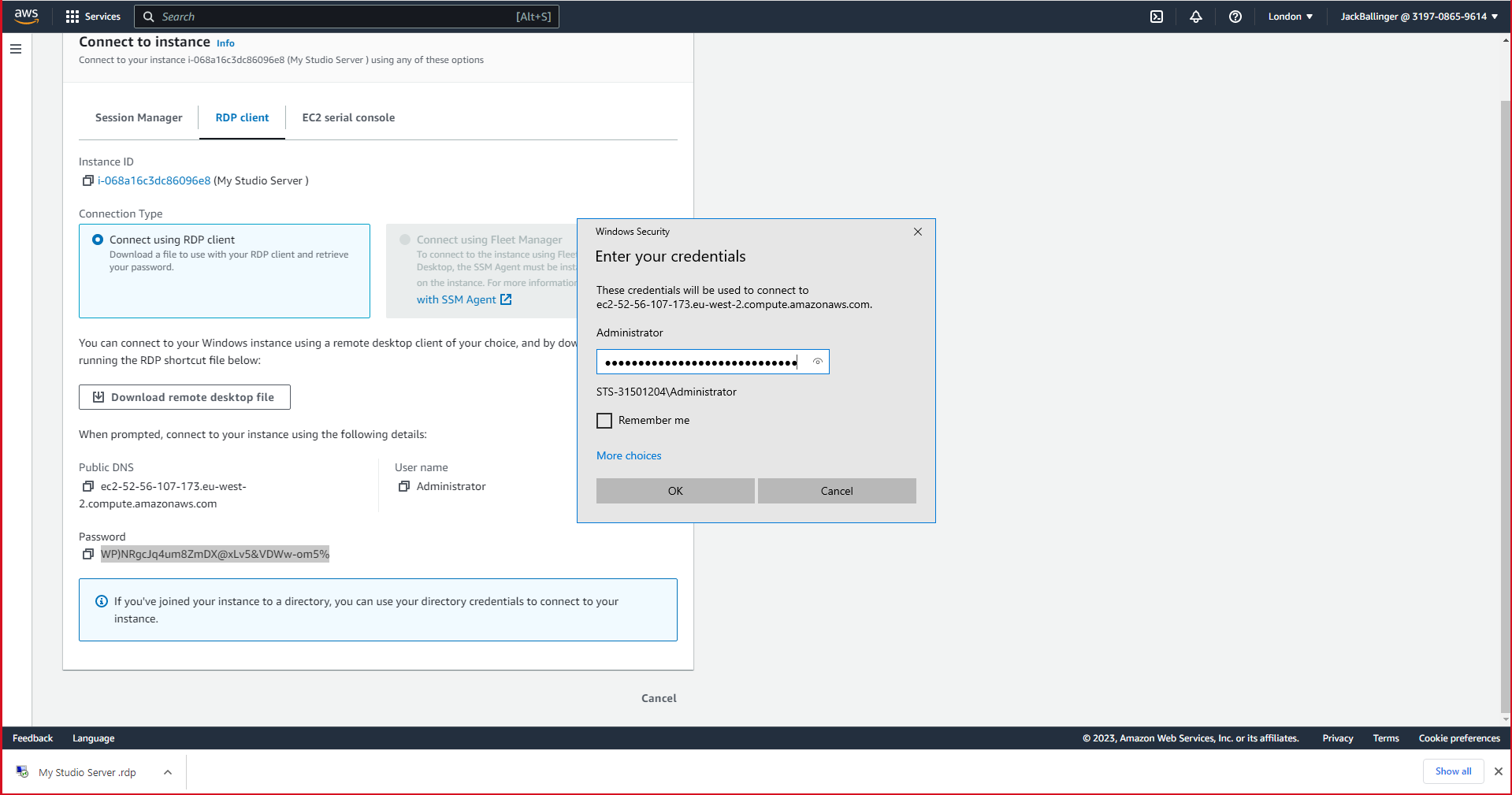The image size is (1512, 795).
Task: Reveal the password with the eye icon
Action: [x=818, y=362]
